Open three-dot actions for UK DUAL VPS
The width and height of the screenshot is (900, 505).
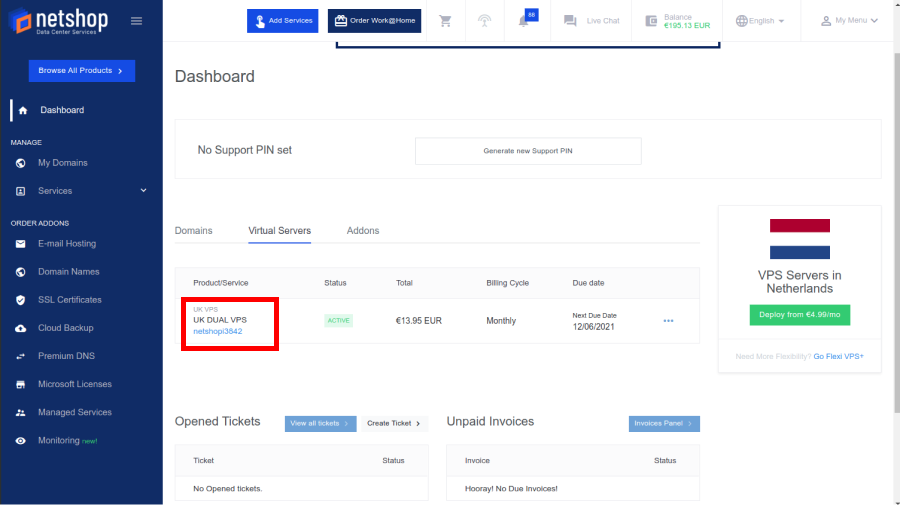click(668, 321)
